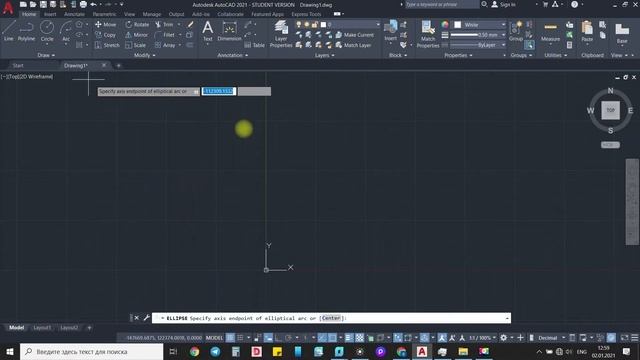Open the Manage ribbon tab
This screenshot has width=640, height=360.
[x=152, y=14]
